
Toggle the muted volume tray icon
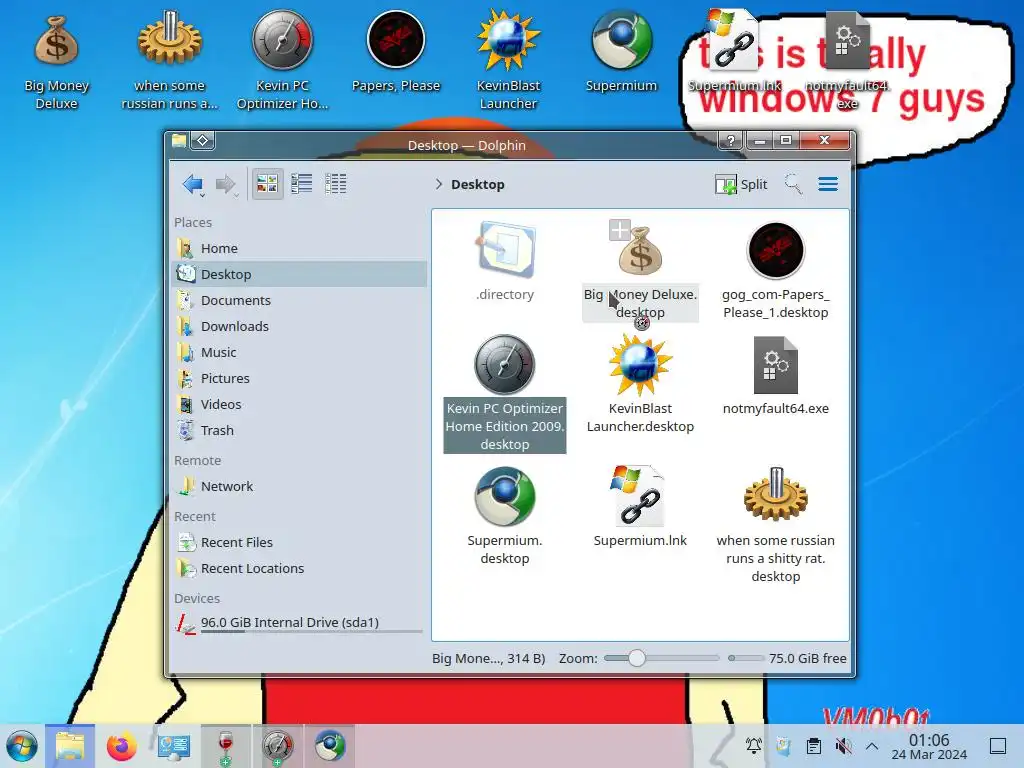tap(844, 746)
